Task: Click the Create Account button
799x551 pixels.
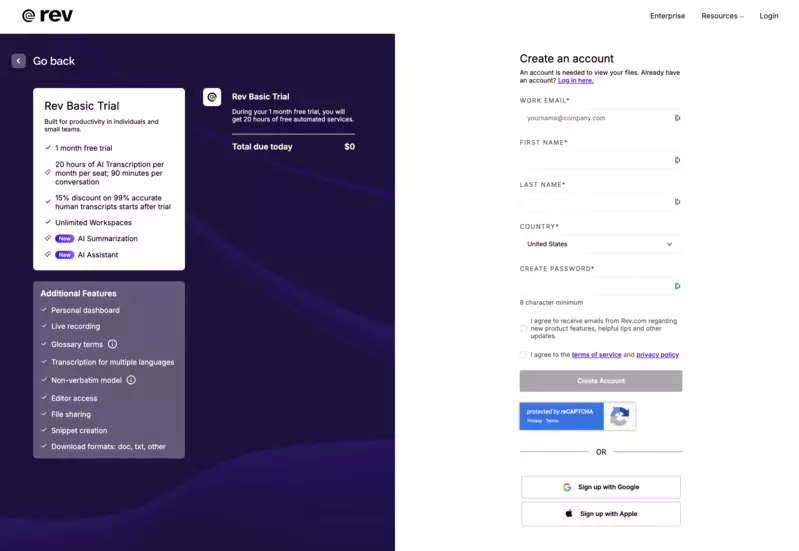Action: click(601, 381)
